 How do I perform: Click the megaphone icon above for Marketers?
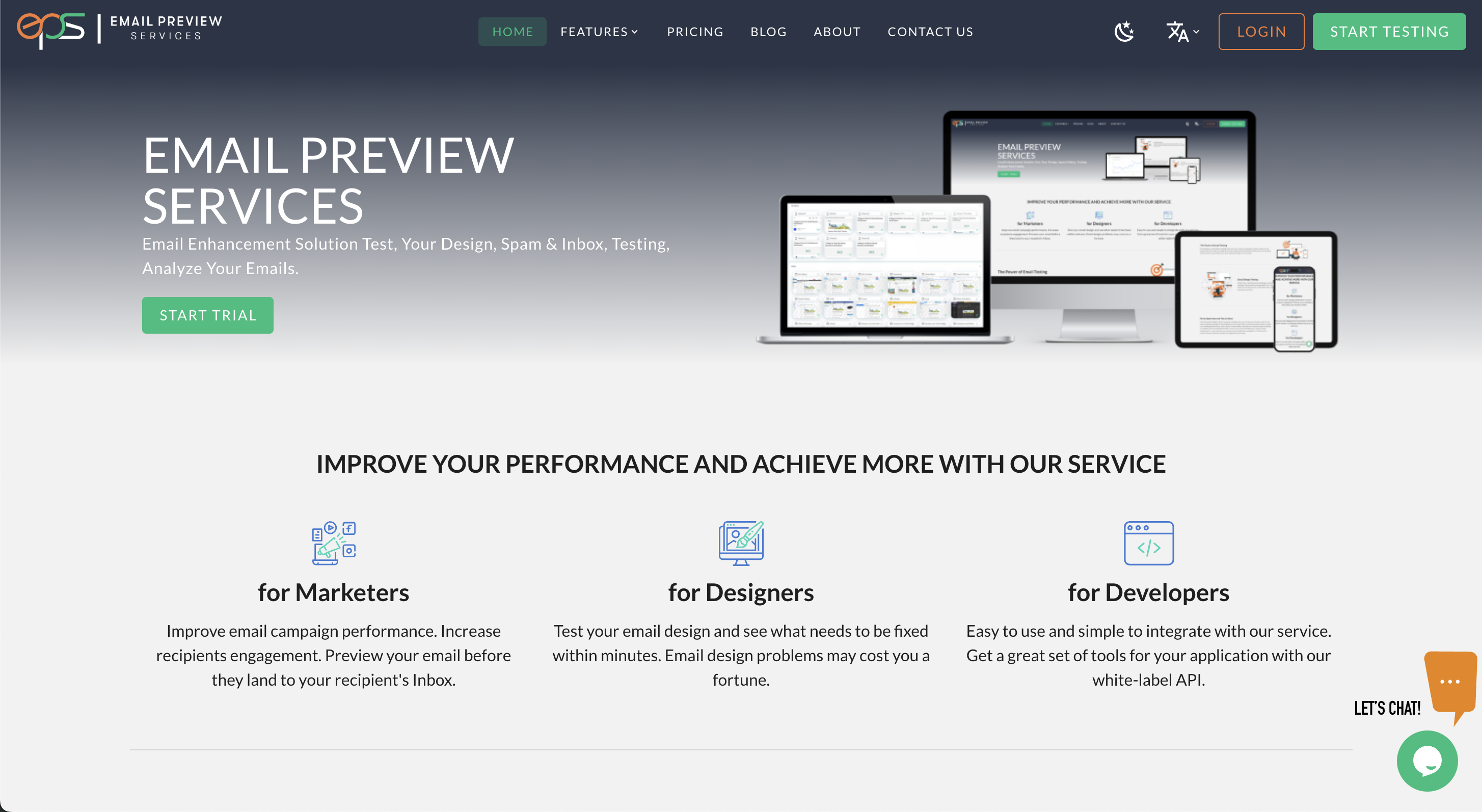(333, 543)
